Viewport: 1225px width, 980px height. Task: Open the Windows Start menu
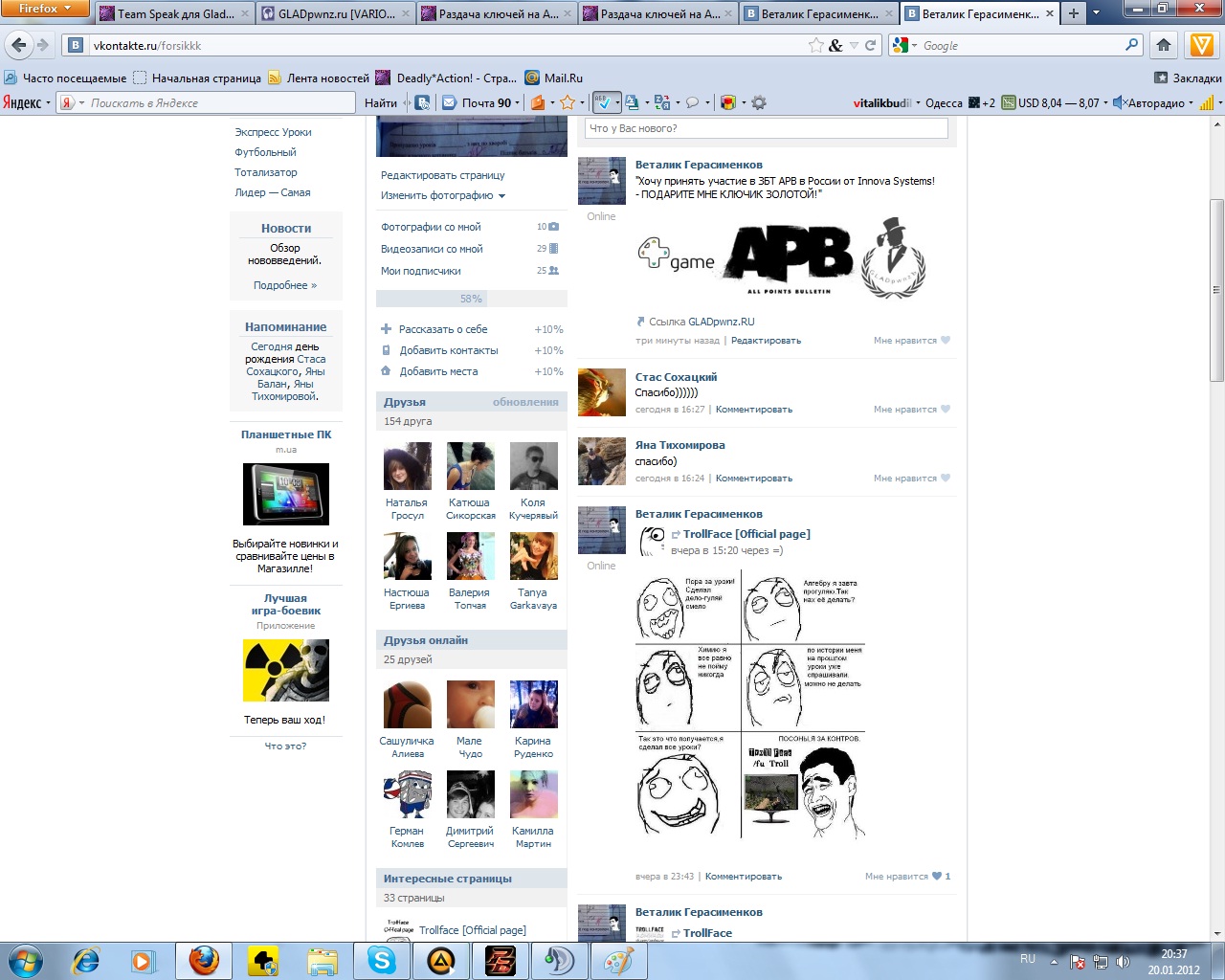click(26, 960)
